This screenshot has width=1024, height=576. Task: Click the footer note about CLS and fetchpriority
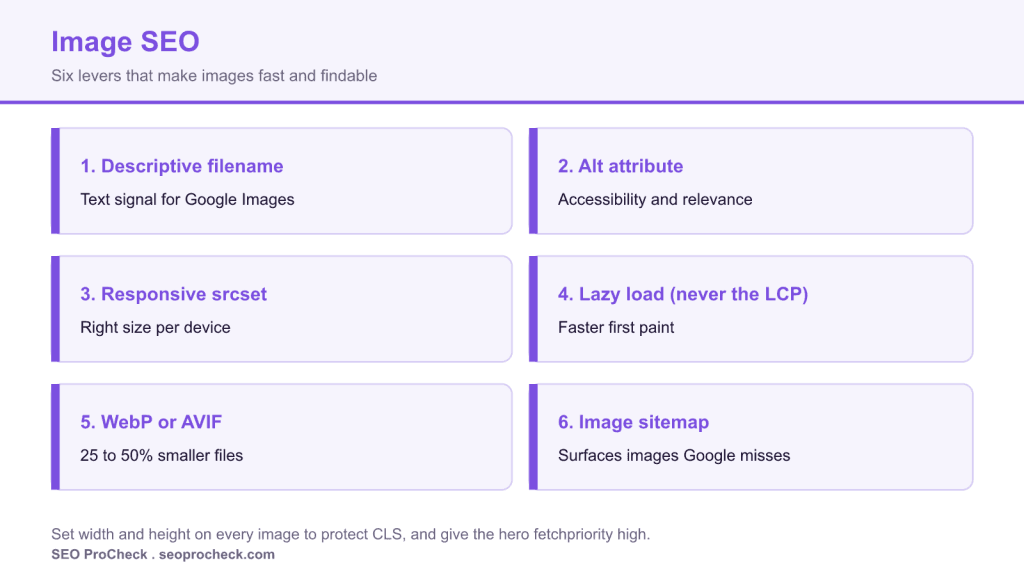click(x=351, y=534)
